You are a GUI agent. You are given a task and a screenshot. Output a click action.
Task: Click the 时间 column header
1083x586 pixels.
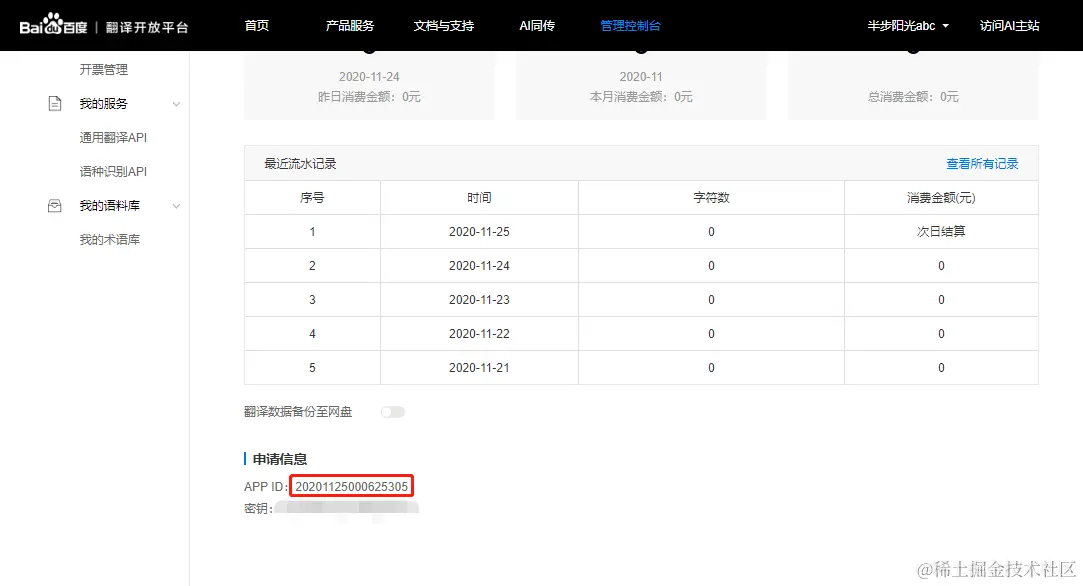click(x=479, y=198)
